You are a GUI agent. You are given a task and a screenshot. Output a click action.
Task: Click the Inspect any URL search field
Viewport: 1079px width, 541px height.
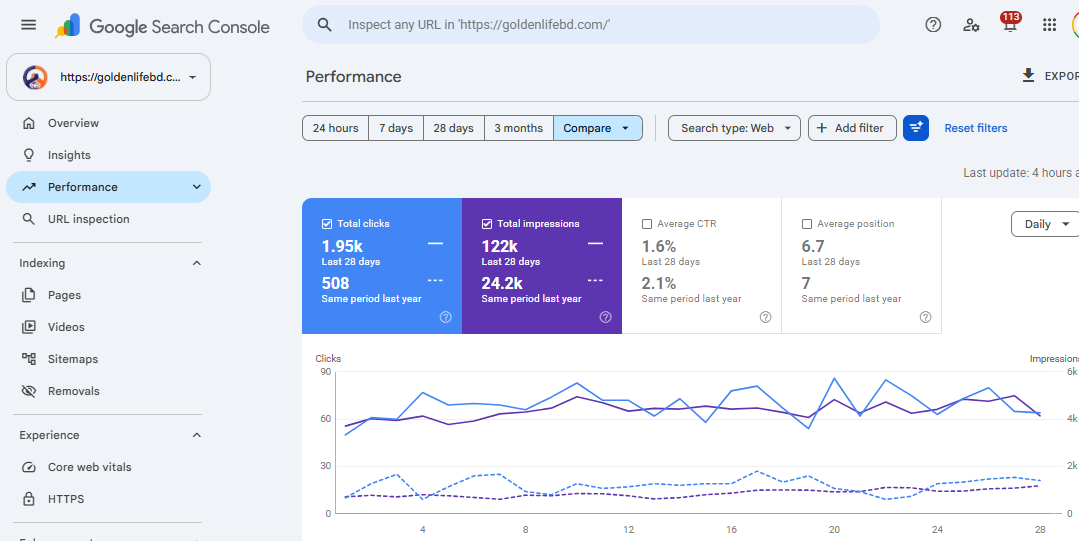590,25
